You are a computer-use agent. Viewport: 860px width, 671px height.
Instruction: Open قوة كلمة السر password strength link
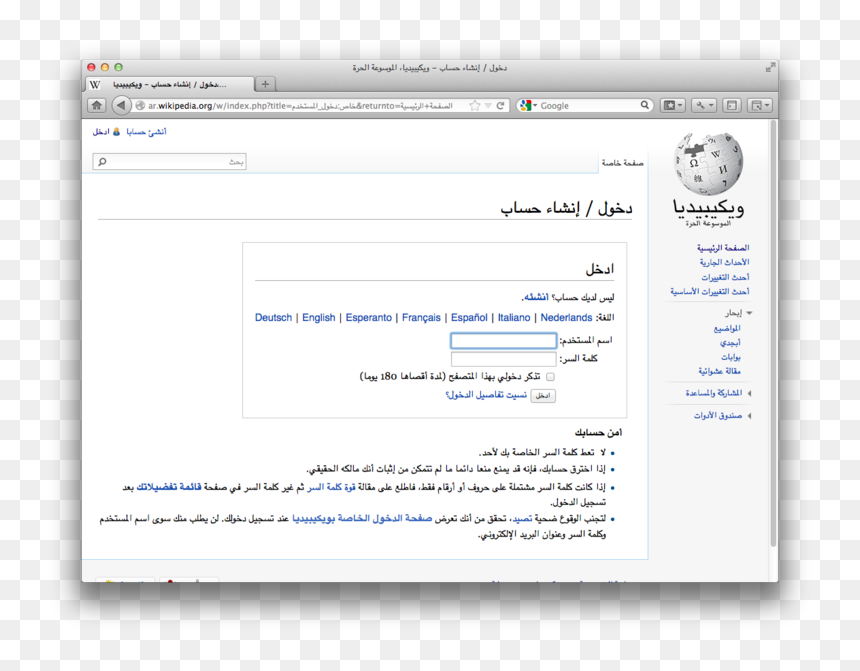(x=331, y=487)
